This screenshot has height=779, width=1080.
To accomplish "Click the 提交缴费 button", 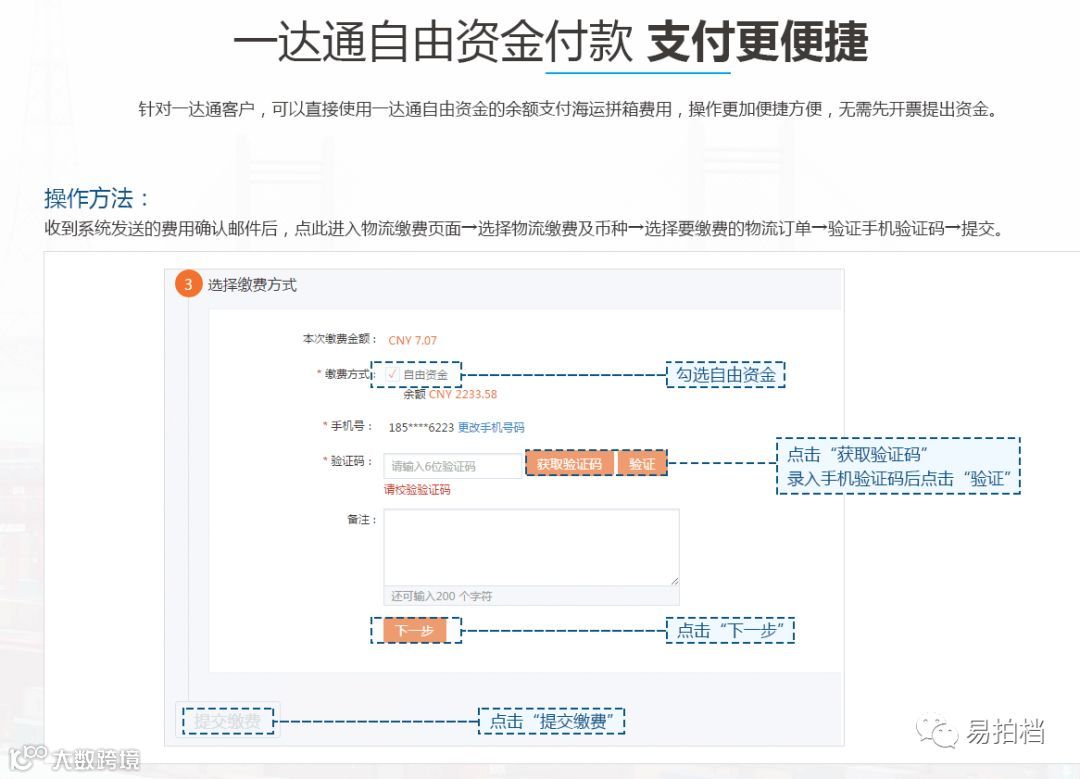I will click(x=227, y=721).
